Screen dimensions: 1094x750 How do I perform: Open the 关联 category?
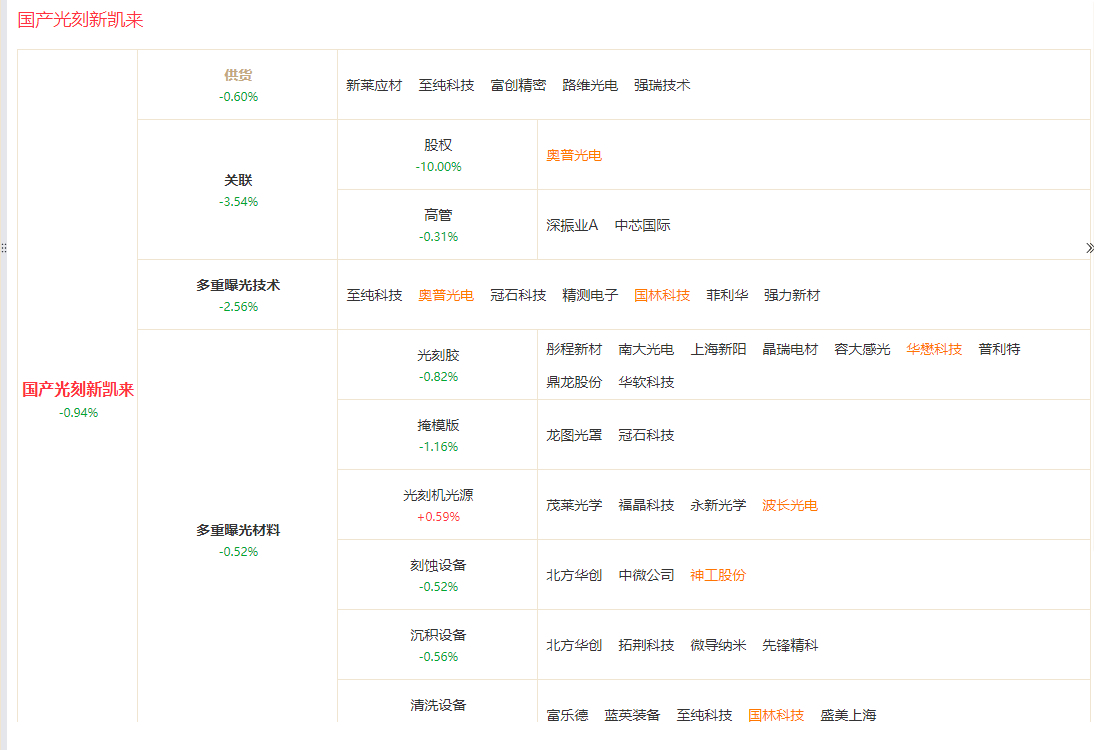[x=238, y=180]
